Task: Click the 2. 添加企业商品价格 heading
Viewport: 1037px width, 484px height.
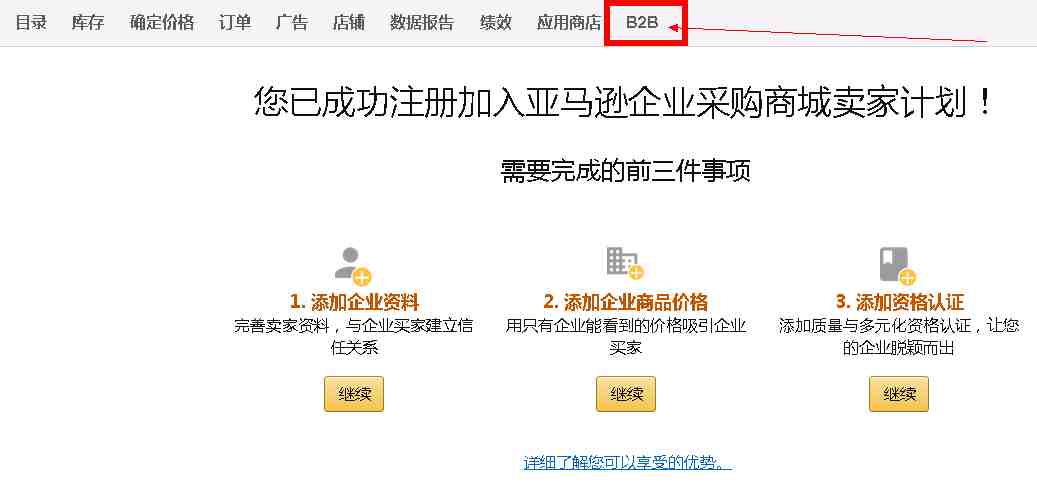Action: pyautogui.click(x=626, y=303)
